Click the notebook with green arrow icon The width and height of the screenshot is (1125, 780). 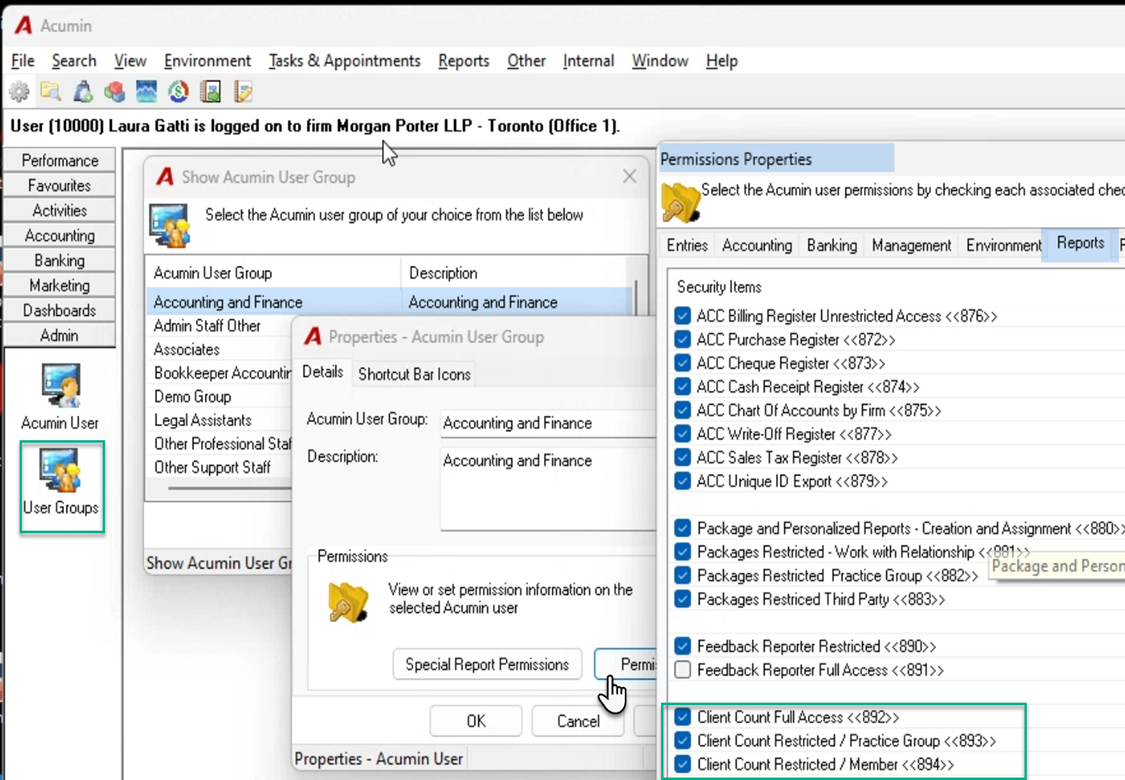tap(211, 92)
